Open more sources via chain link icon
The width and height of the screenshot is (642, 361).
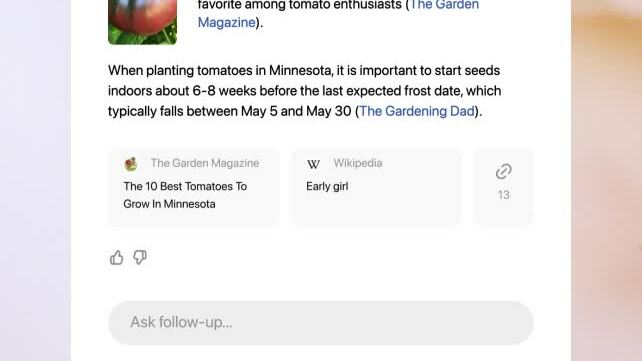[x=504, y=171]
